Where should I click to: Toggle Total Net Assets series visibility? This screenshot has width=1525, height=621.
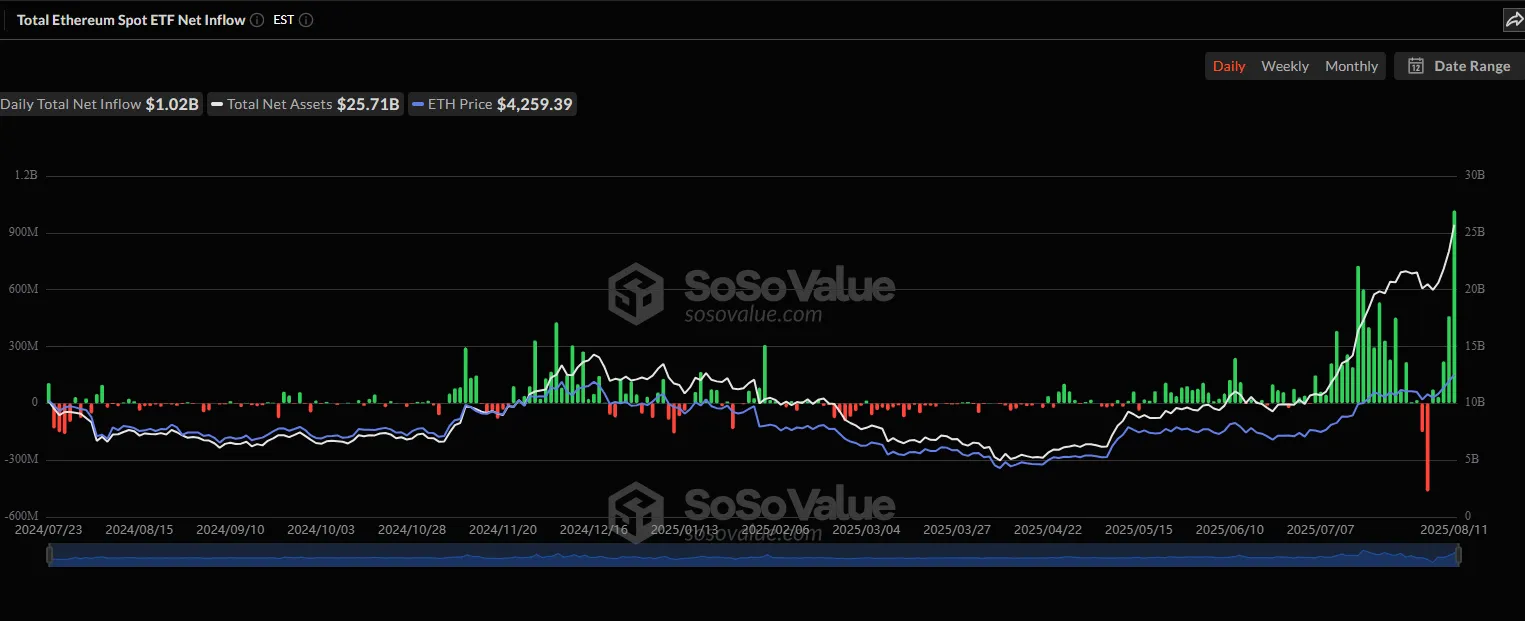tap(305, 104)
